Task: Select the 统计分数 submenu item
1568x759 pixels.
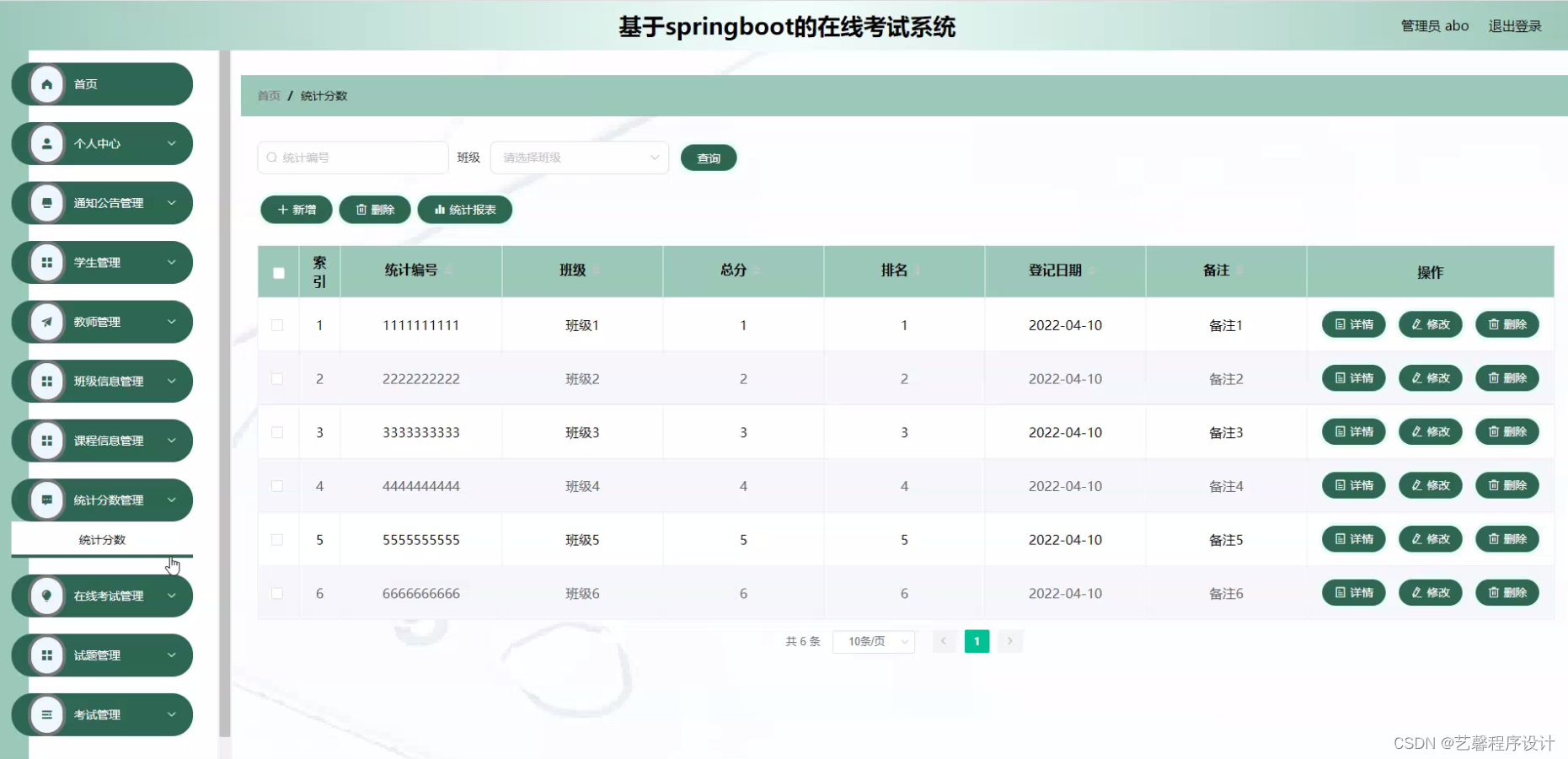Action: point(101,539)
